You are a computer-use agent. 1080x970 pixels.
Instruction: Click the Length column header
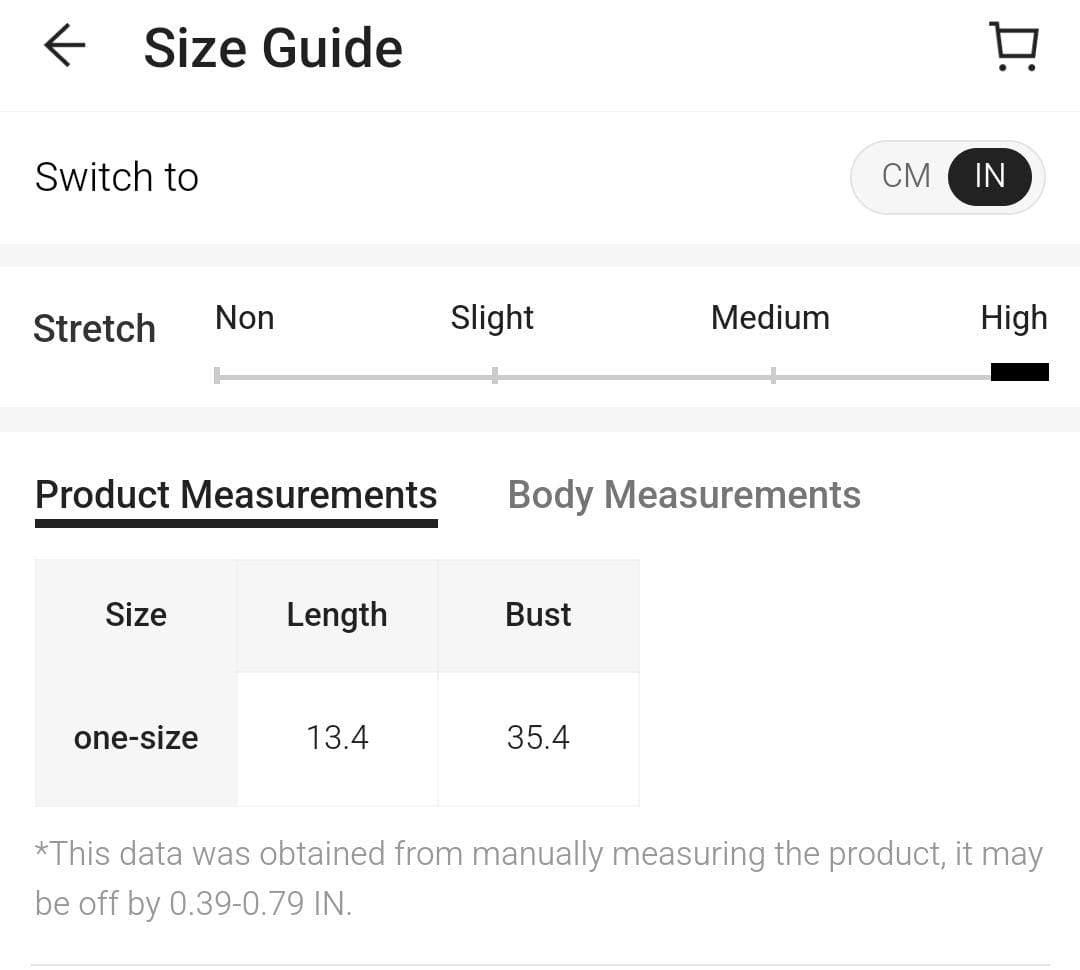click(x=337, y=615)
